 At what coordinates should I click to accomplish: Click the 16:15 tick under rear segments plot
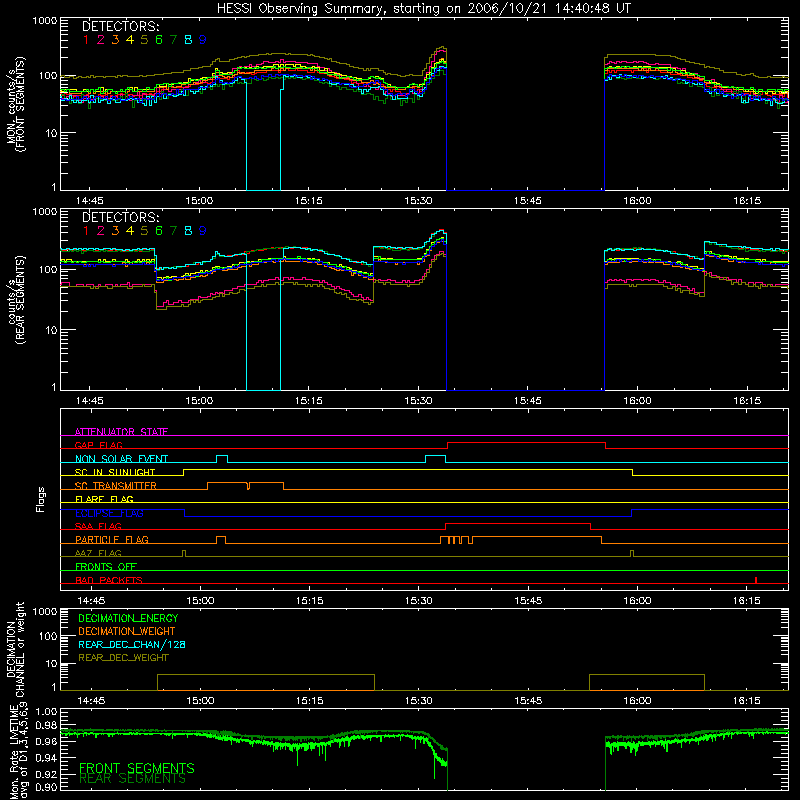pyautogui.click(x=747, y=401)
